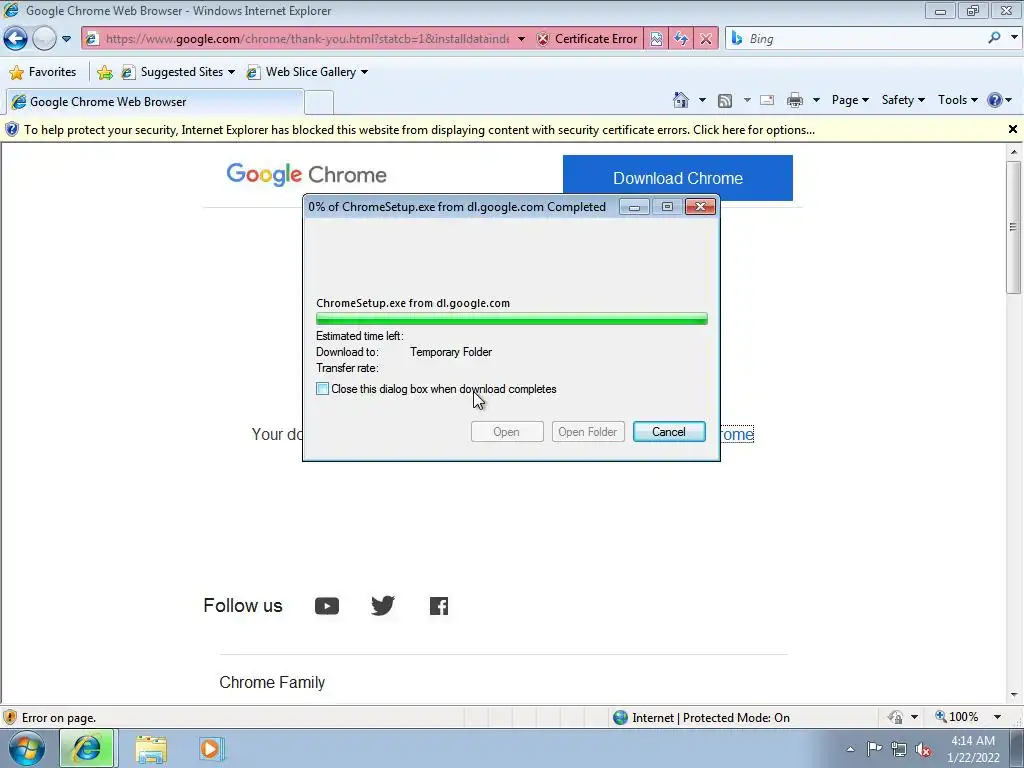
Task: Click the Chrome Family heading
Action: [272, 682]
